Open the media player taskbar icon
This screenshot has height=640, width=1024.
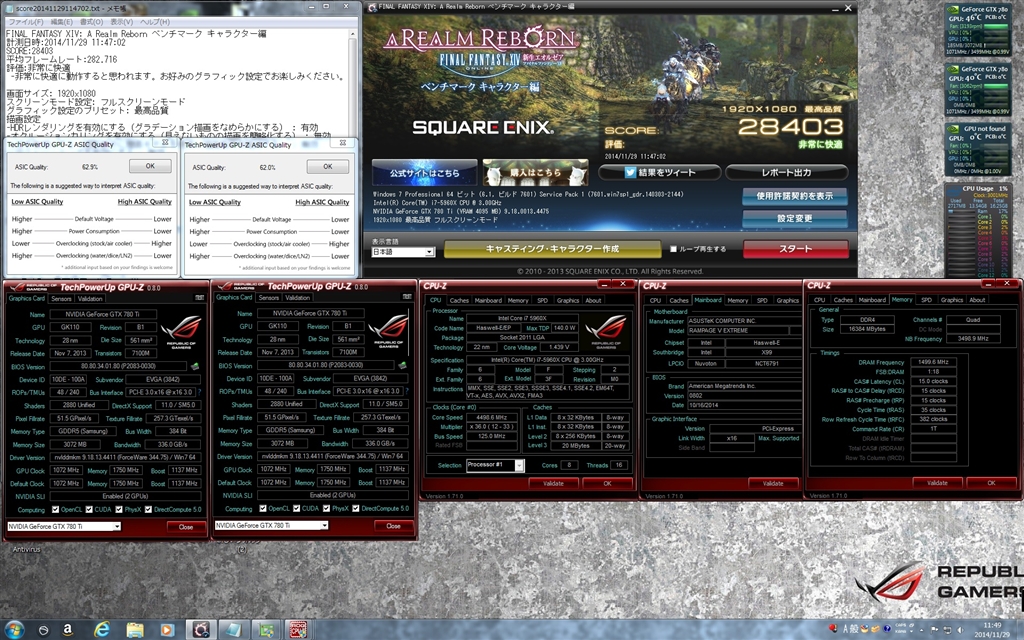coord(167,630)
